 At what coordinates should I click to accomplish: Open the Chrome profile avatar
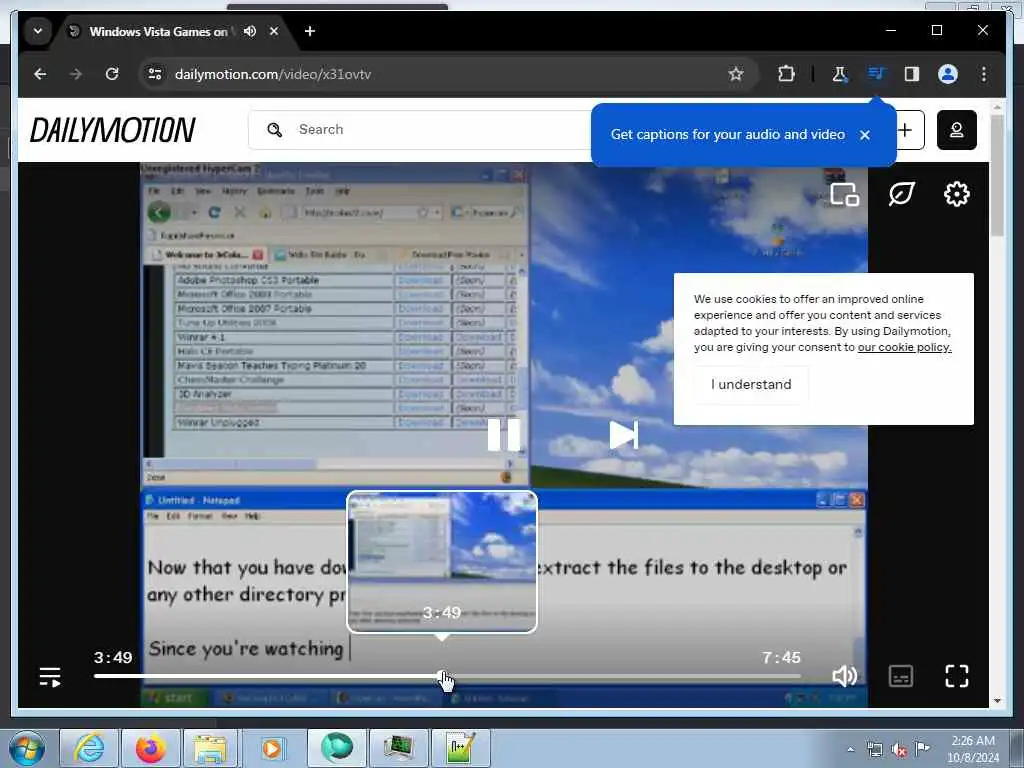(948, 74)
